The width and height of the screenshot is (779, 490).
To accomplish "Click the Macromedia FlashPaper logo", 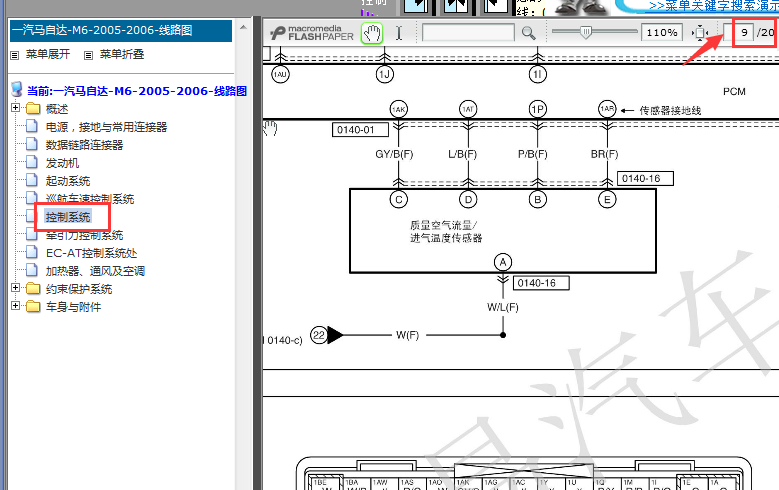I will click(x=312, y=33).
